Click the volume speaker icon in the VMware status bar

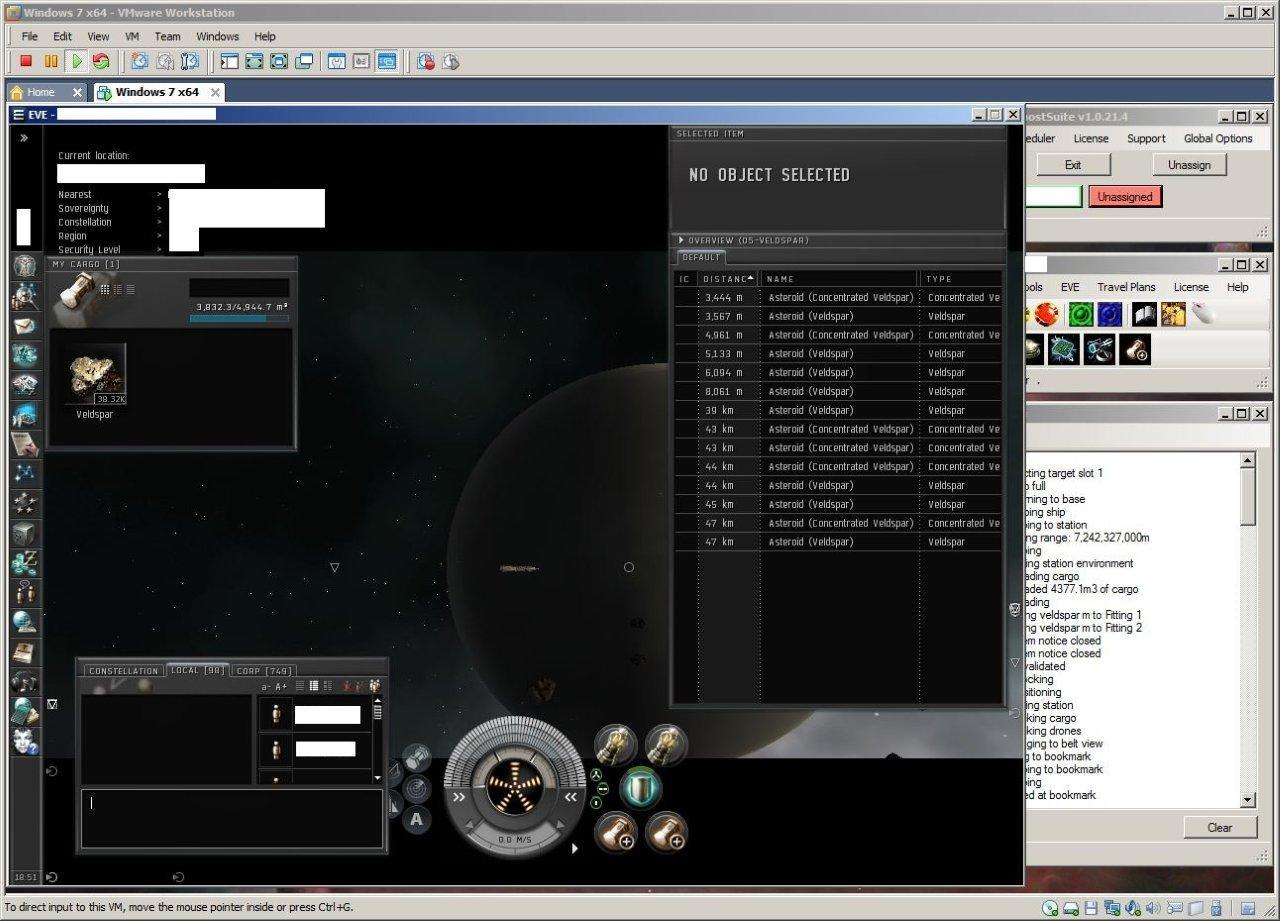[x=1153, y=908]
